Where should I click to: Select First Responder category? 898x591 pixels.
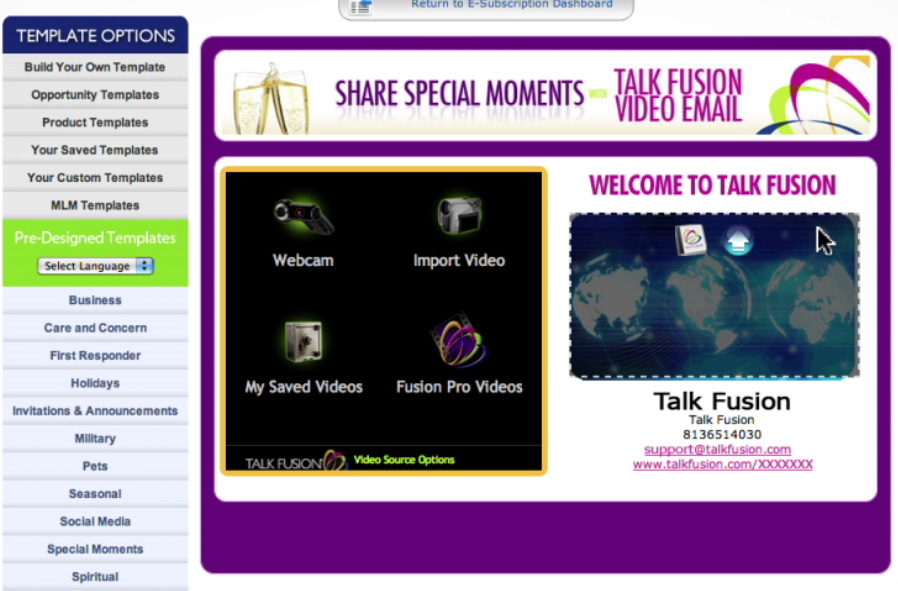[95, 355]
